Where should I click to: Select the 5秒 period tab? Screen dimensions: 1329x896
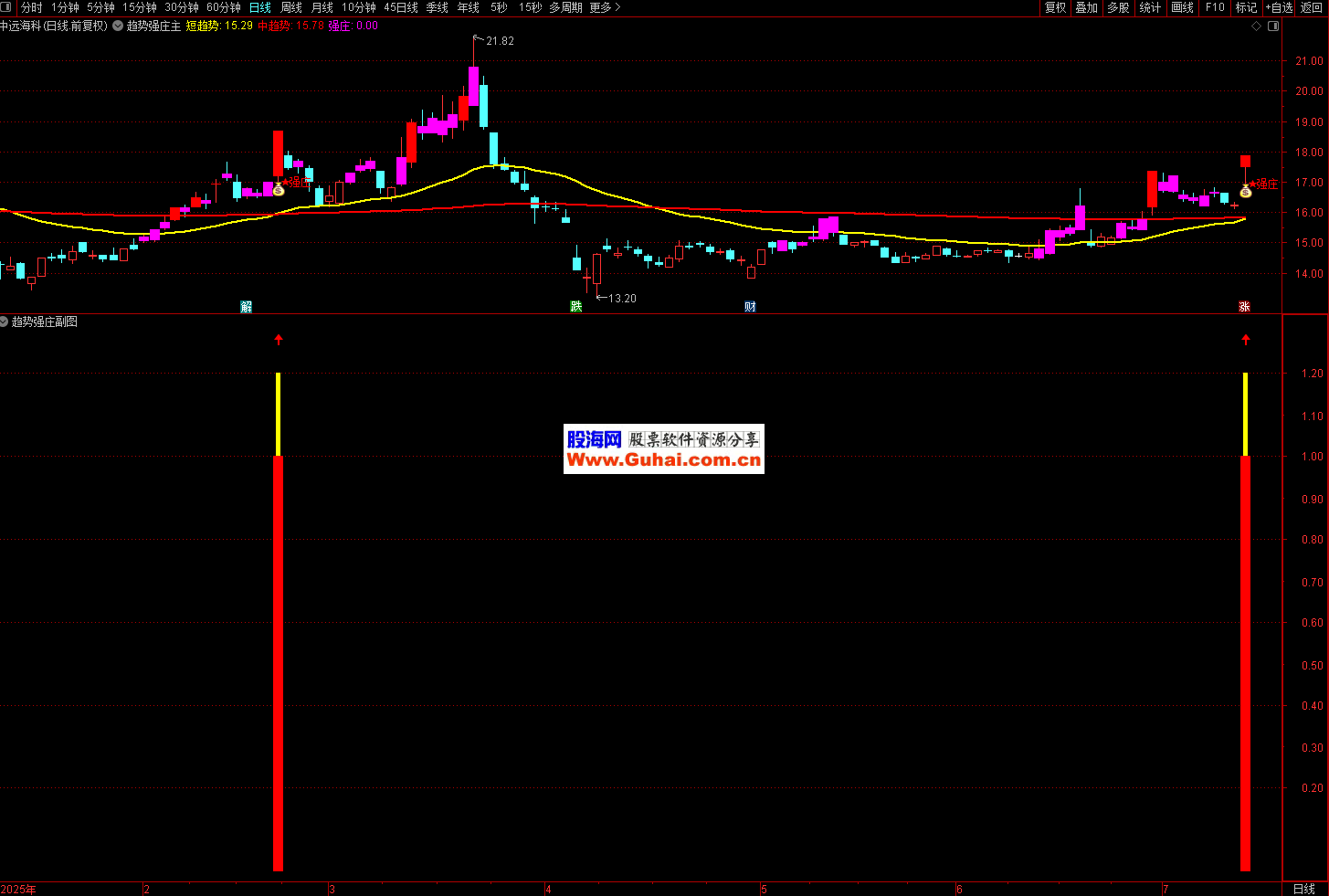coord(499,7)
